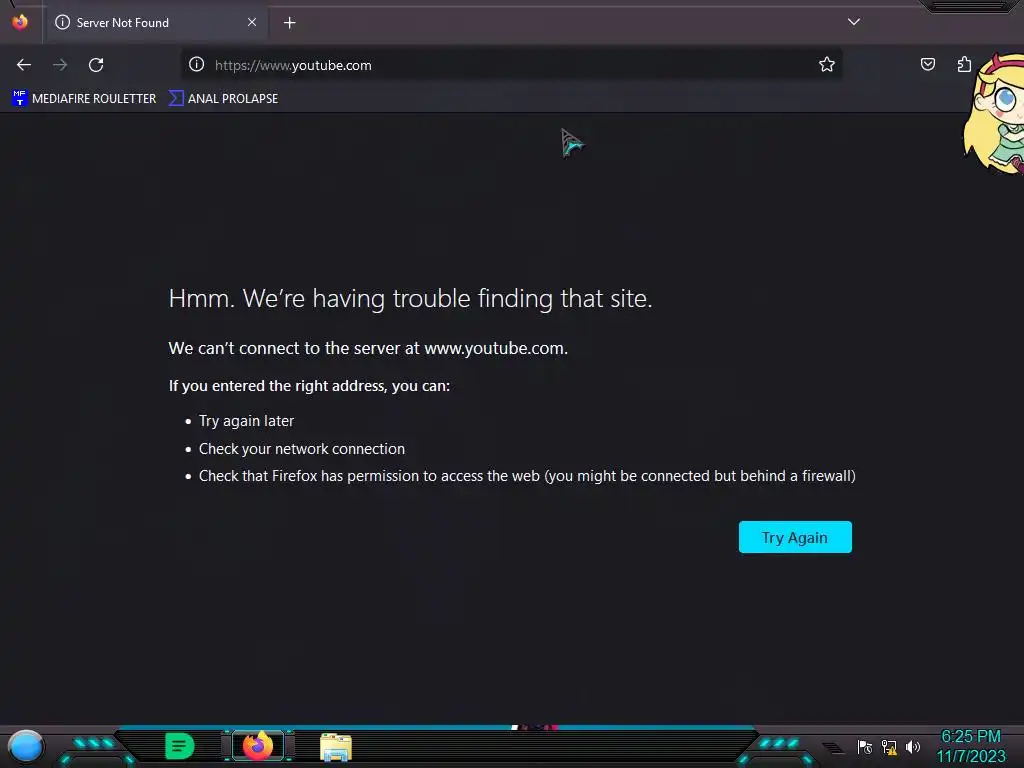Open the MEDIAFIRE ROULETTER bookmark
Image resolution: width=1024 pixels, height=768 pixels.
coord(84,99)
